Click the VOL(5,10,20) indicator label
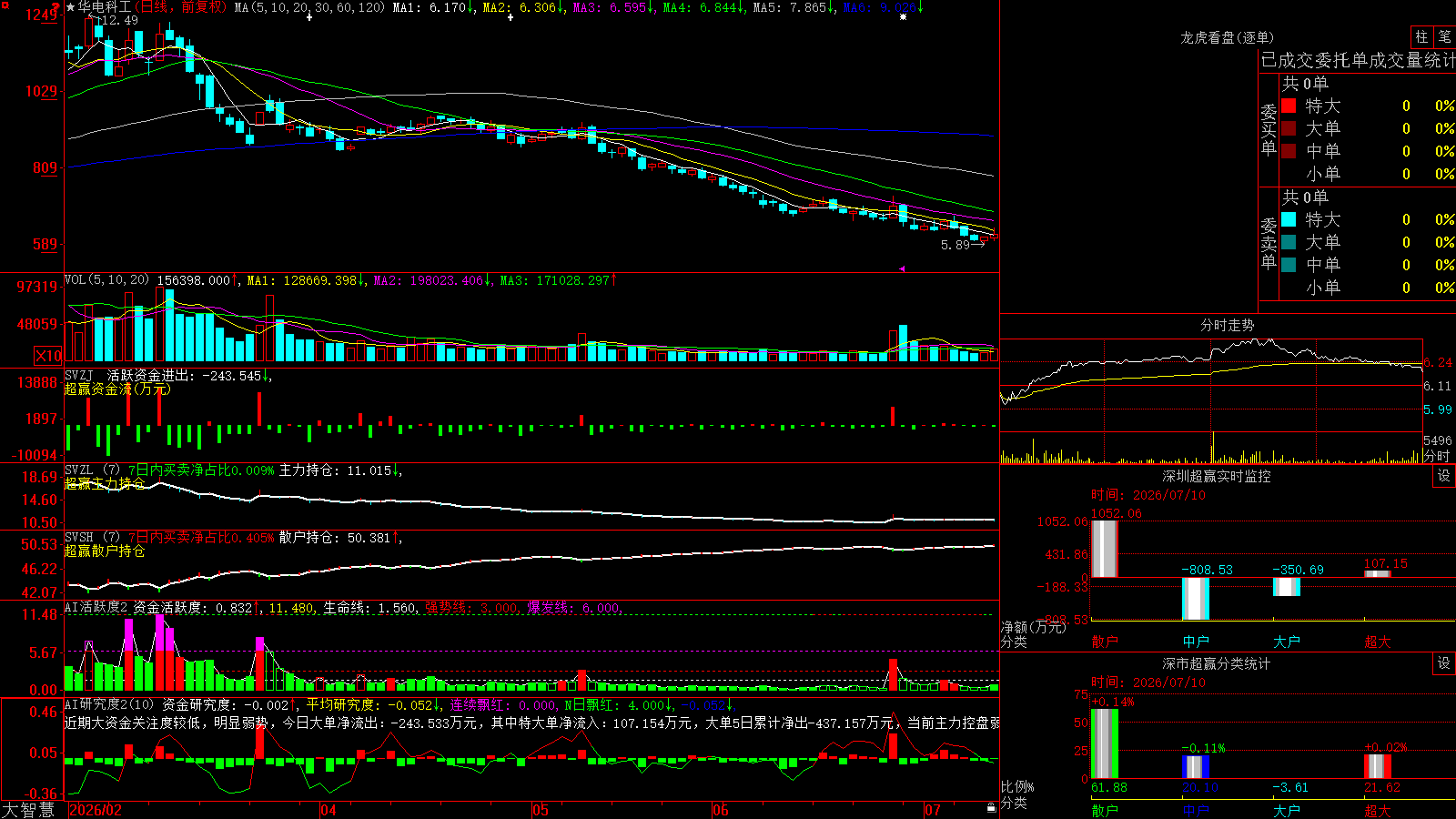The width and height of the screenshot is (1456, 819). (107, 280)
